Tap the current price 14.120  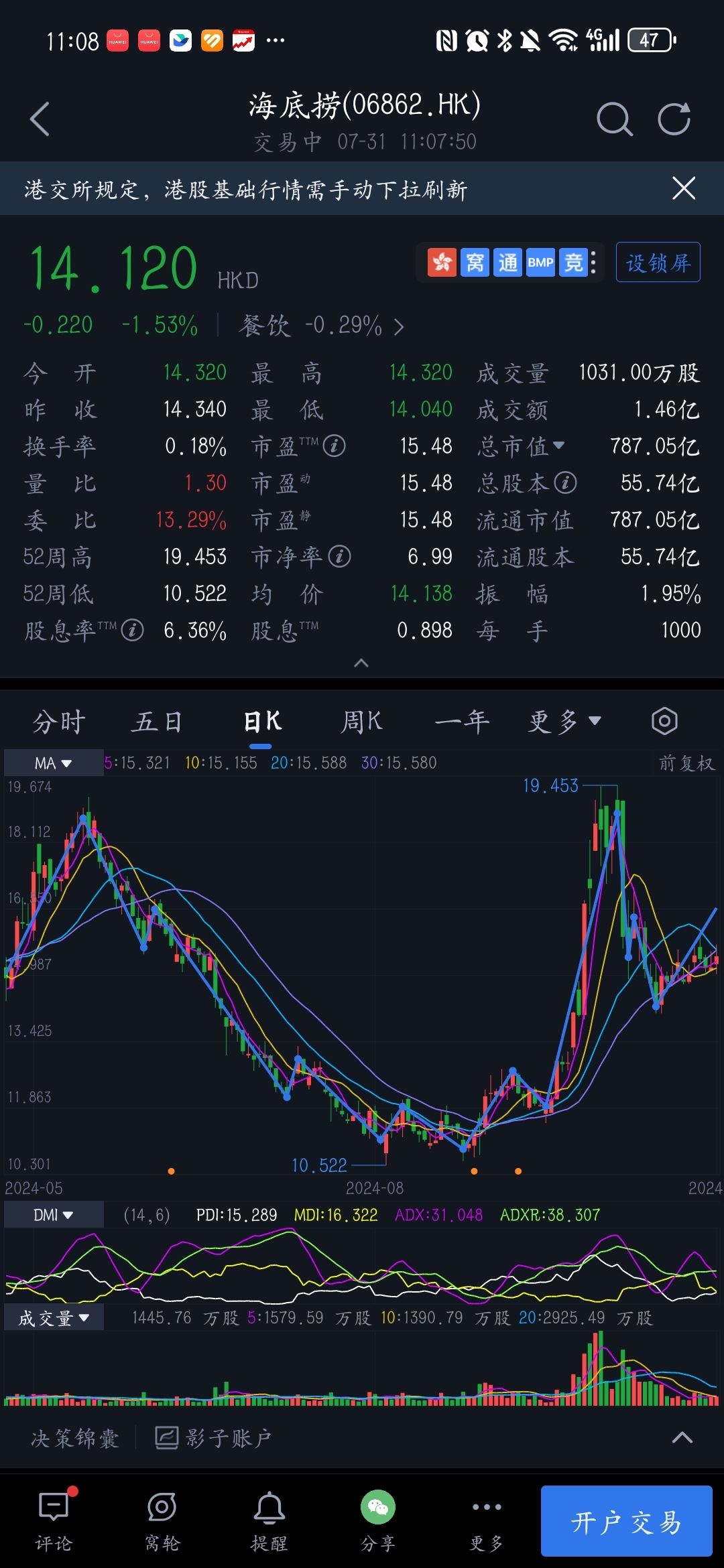113,269
